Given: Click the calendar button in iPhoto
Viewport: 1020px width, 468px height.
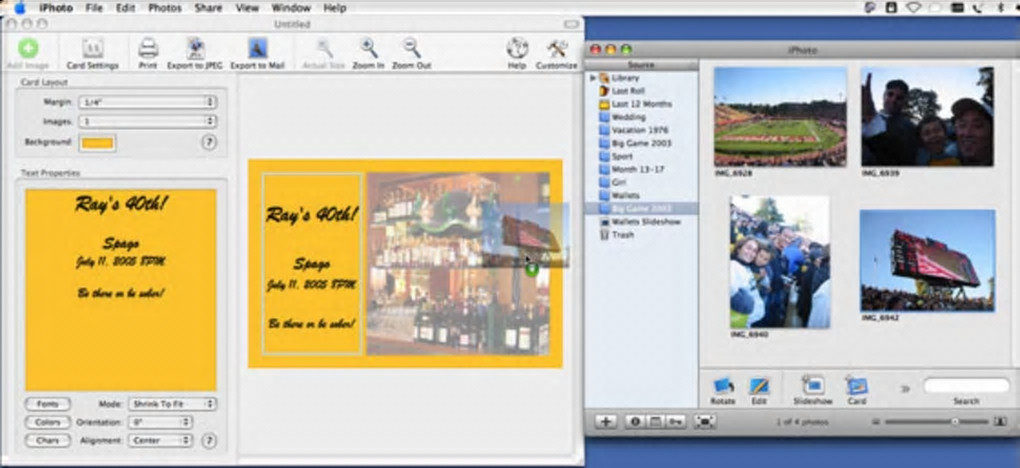Looking at the screenshot, I should 656,422.
